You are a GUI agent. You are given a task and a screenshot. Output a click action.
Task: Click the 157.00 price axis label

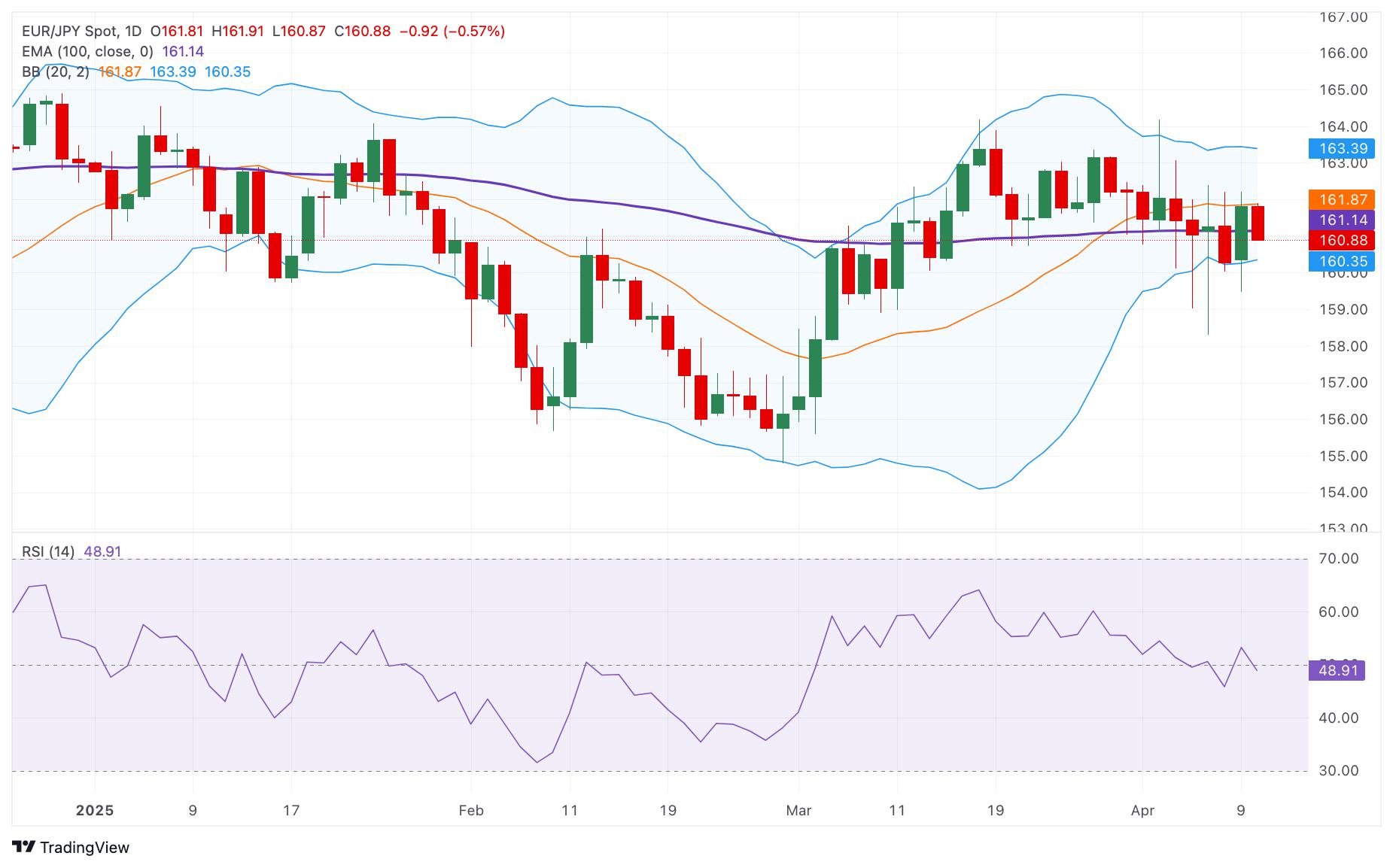pos(1345,382)
